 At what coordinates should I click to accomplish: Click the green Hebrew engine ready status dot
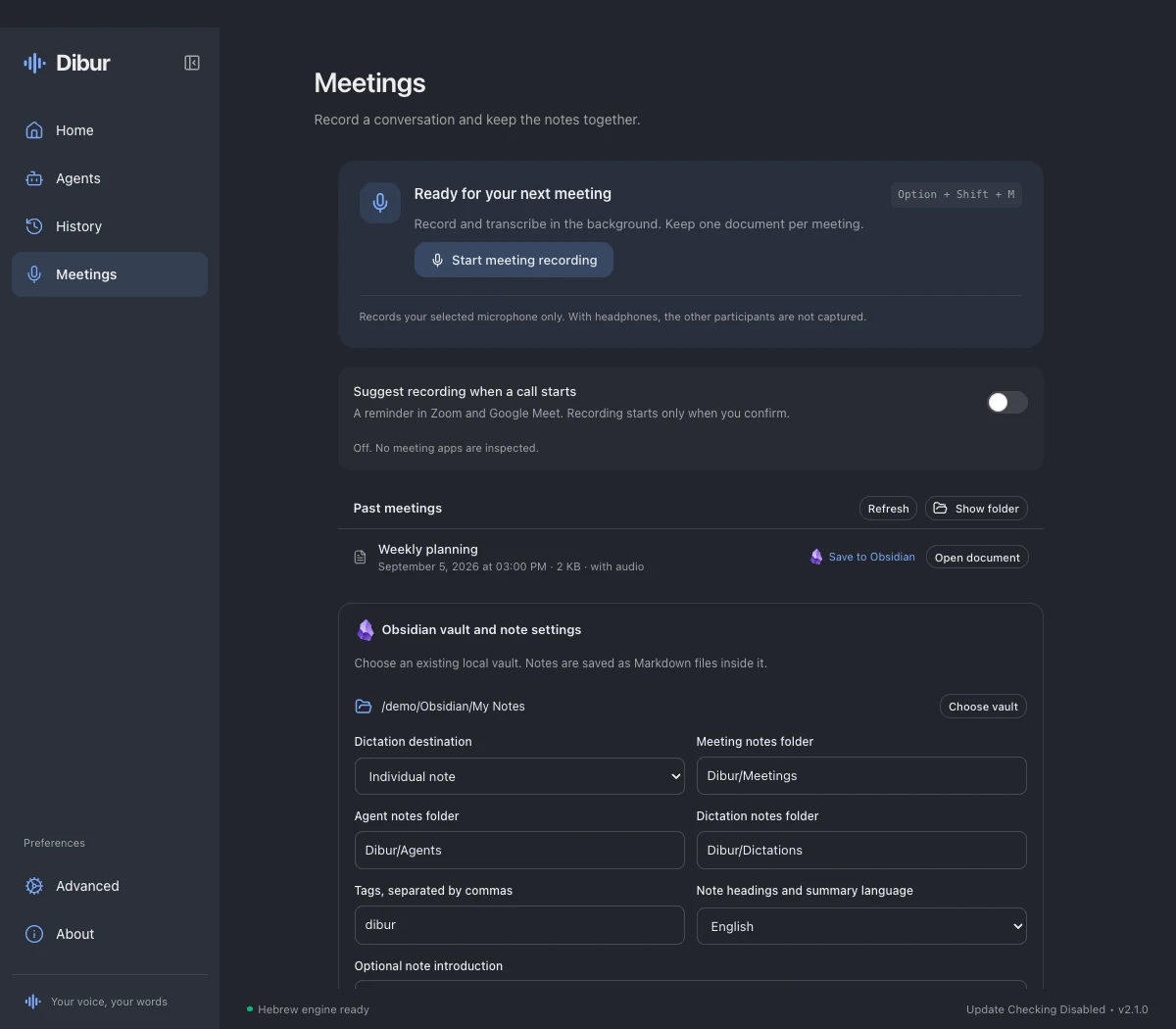click(250, 1008)
